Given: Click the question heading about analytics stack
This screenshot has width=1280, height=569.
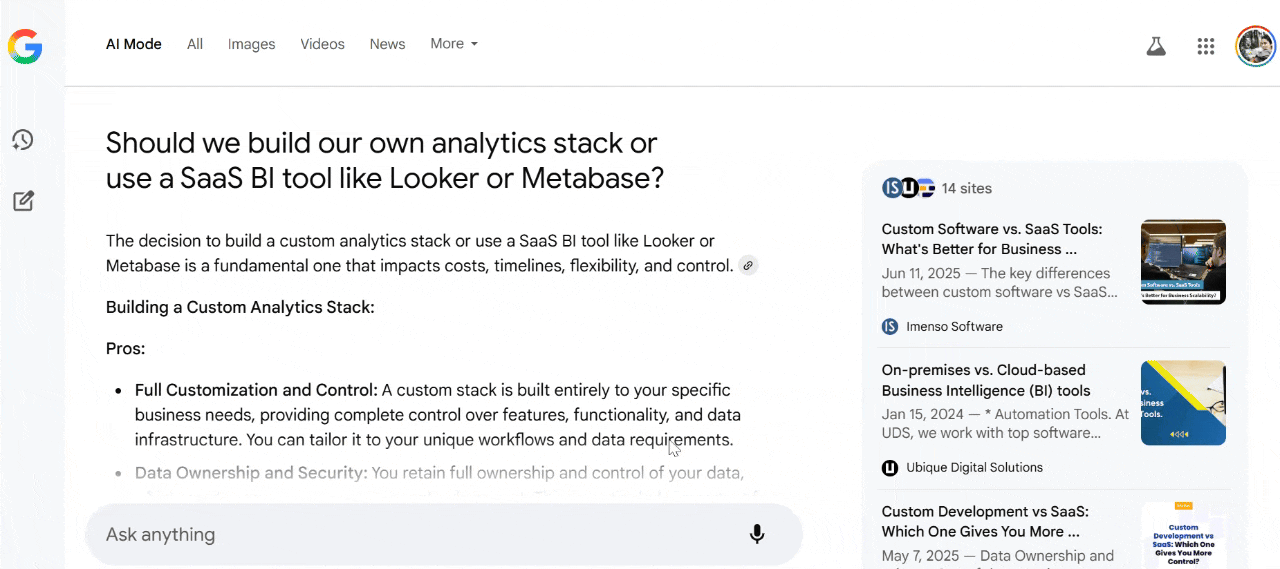Looking at the screenshot, I should pos(385,160).
